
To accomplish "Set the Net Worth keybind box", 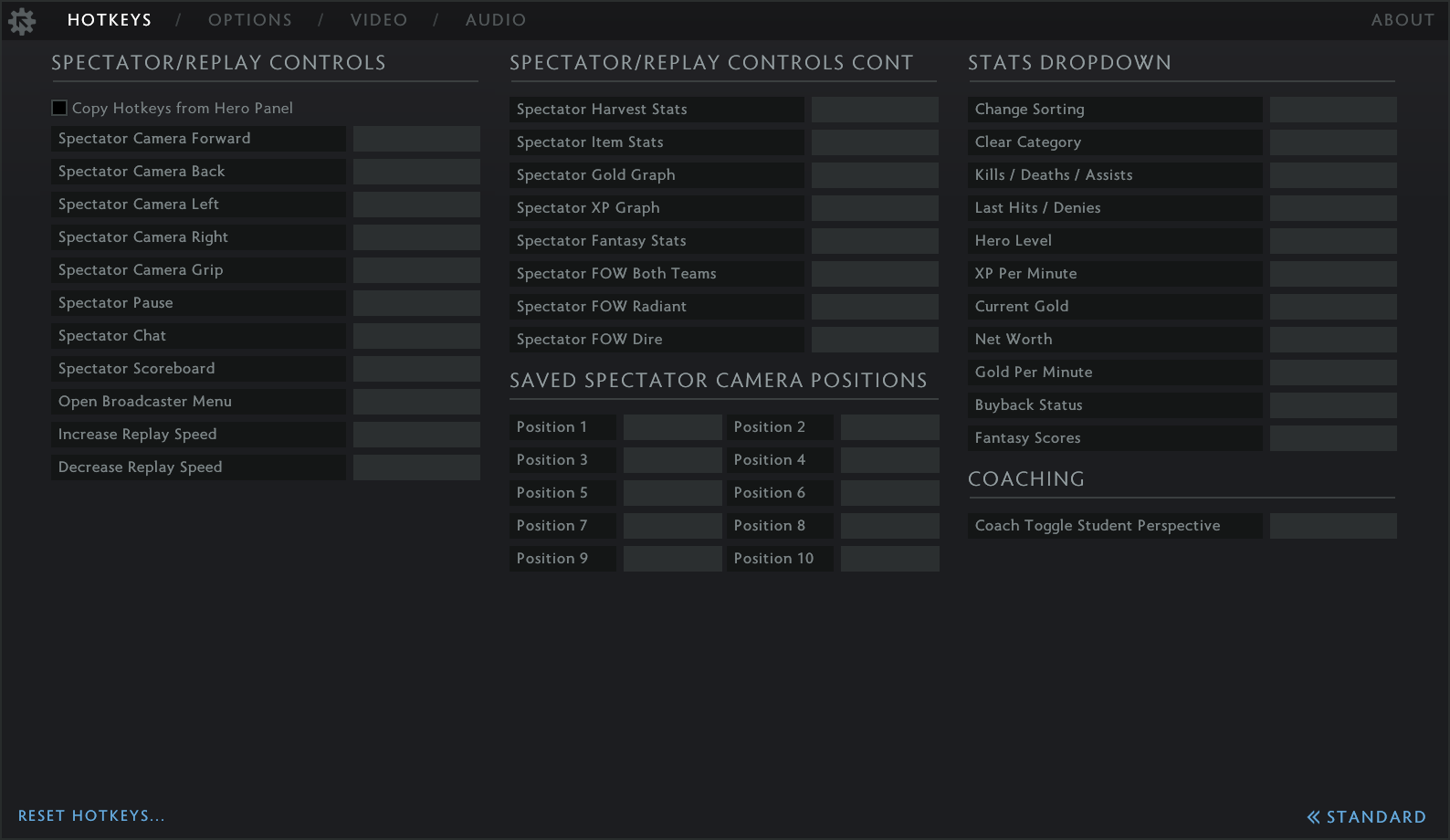I will click(1332, 340).
